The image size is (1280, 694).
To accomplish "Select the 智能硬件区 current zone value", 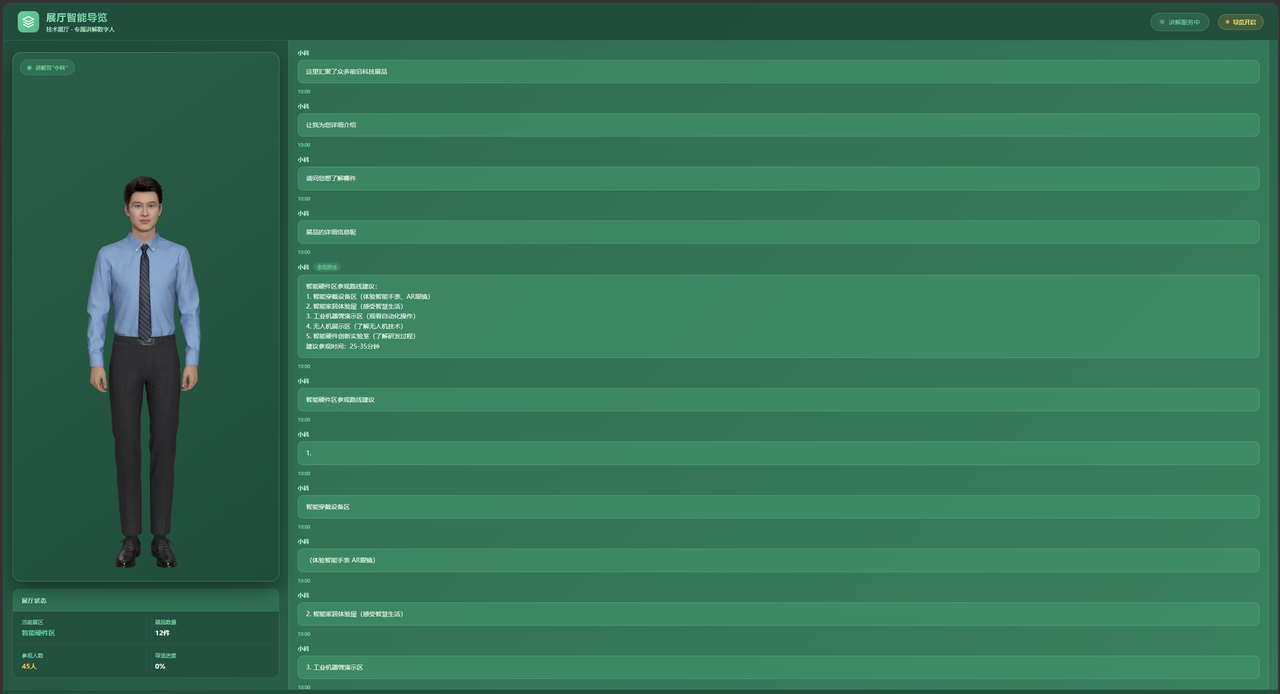I will [39, 633].
